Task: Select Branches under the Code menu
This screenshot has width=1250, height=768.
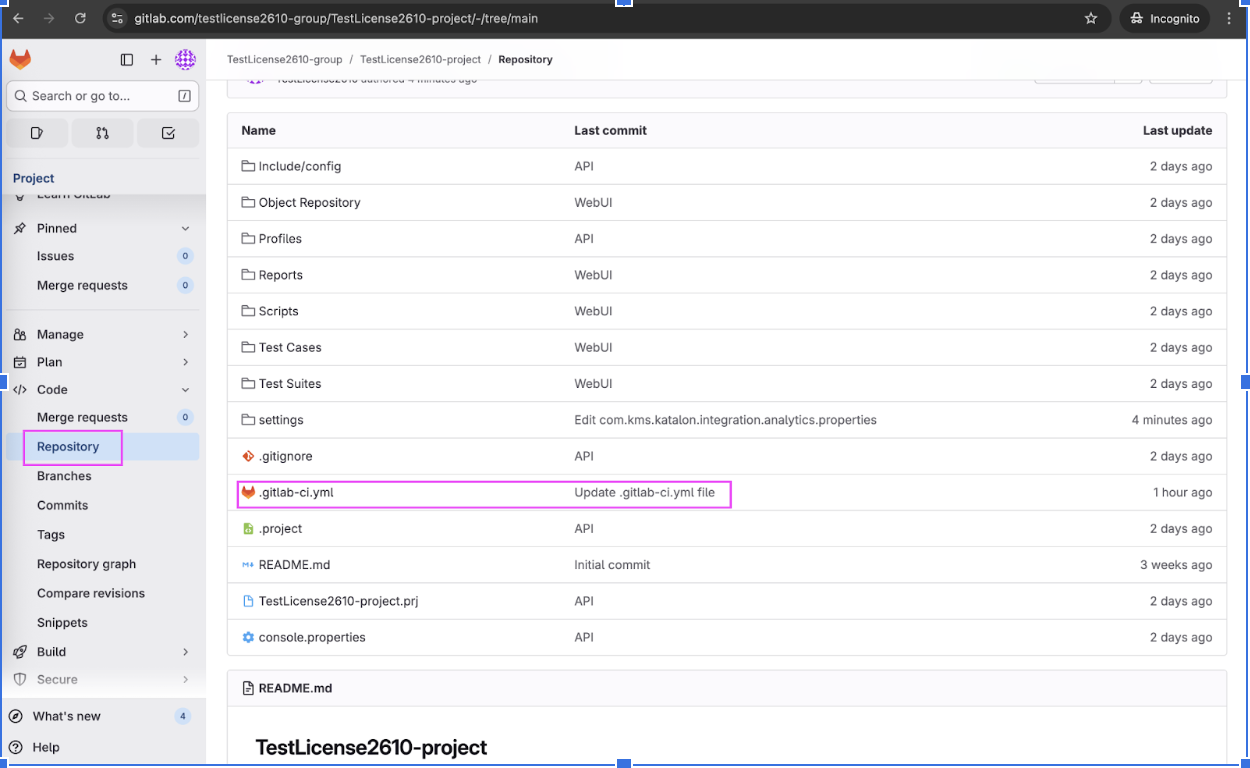Action: coord(63,476)
